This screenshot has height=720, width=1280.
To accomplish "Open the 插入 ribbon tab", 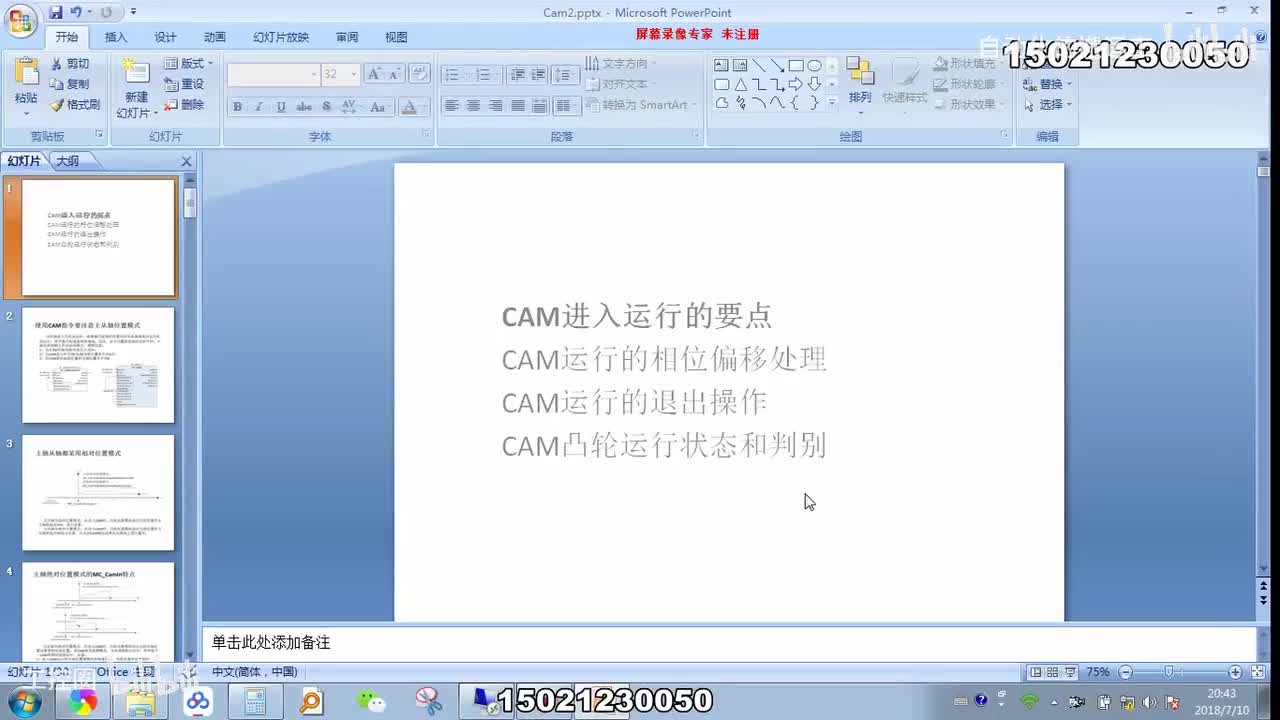I will point(116,37).
